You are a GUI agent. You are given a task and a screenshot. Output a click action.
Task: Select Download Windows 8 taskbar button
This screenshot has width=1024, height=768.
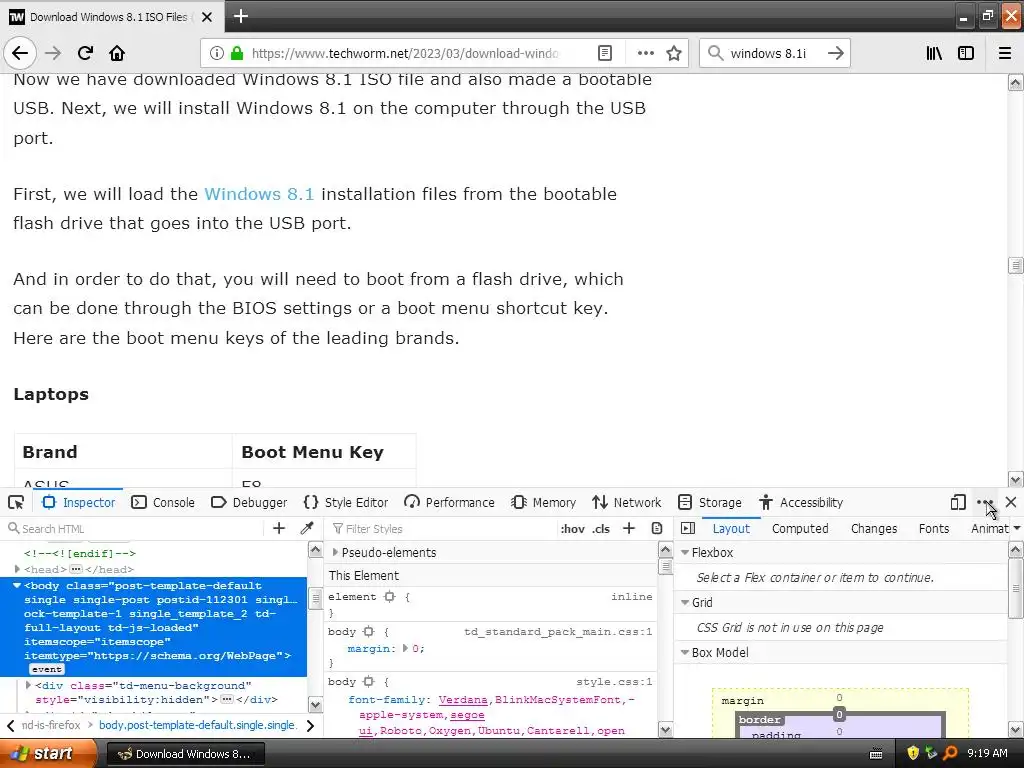[185, 754]
